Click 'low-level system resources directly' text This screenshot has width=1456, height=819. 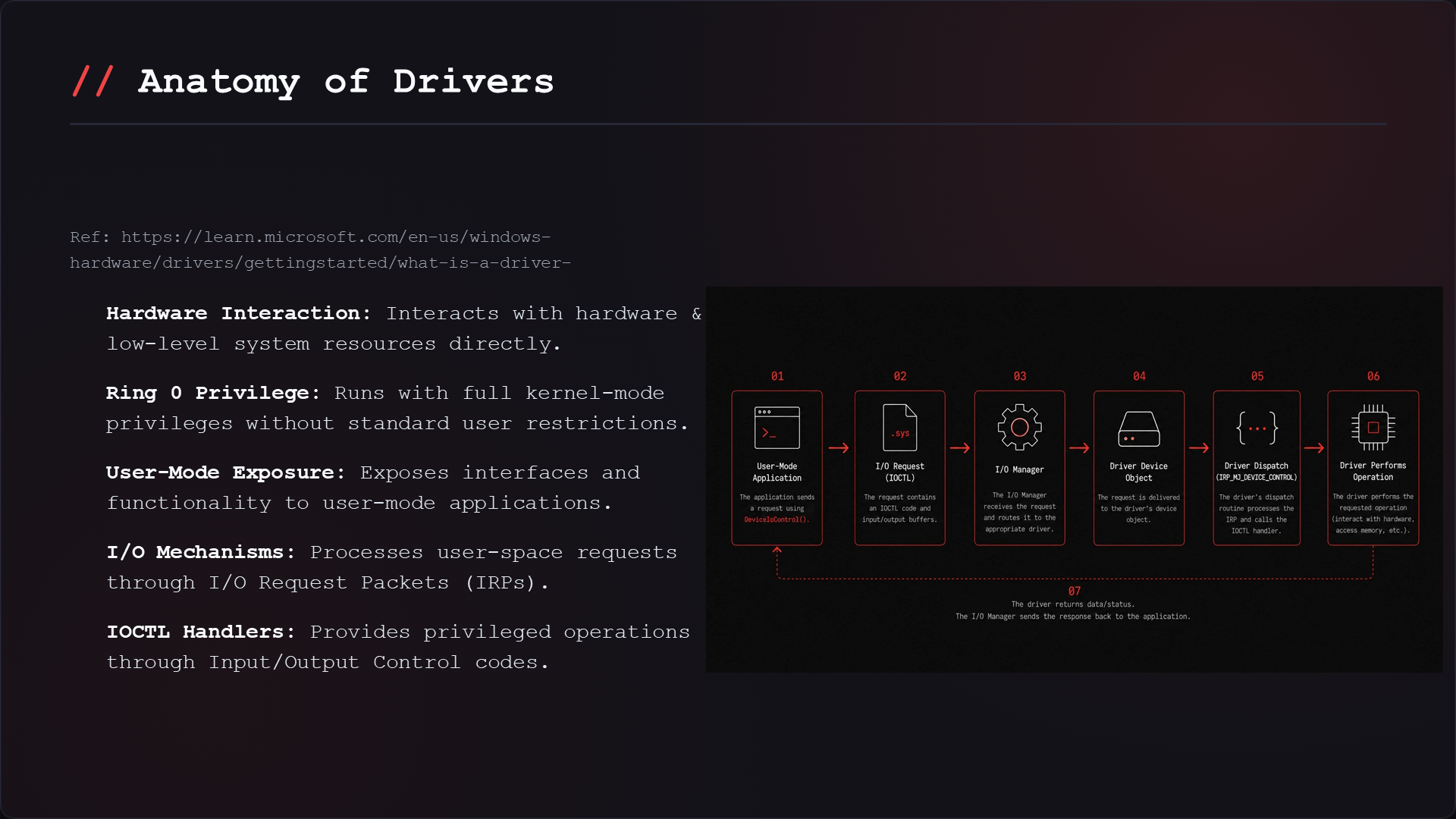(334, 344)
